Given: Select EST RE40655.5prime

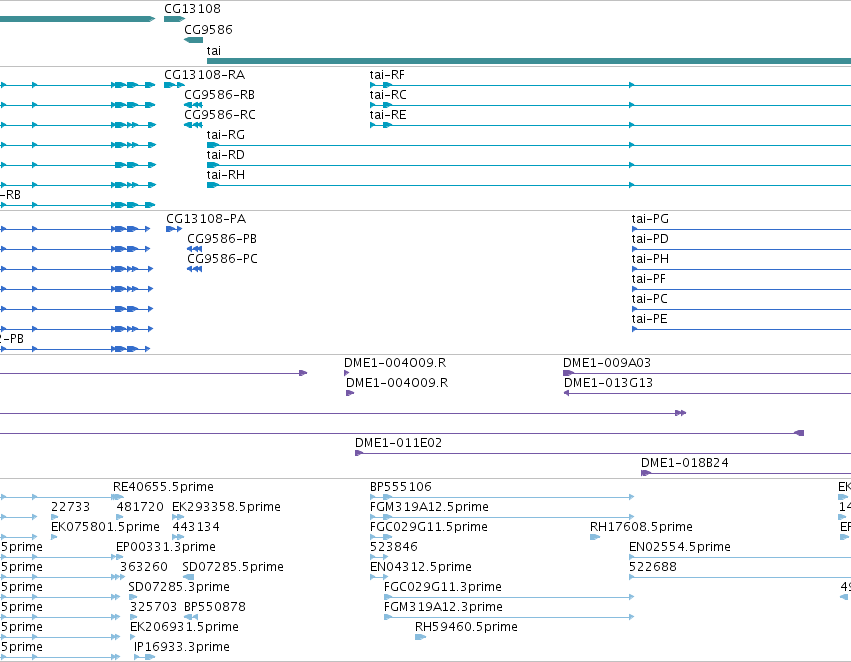Looking at the screenshot, I should [163, 487].
